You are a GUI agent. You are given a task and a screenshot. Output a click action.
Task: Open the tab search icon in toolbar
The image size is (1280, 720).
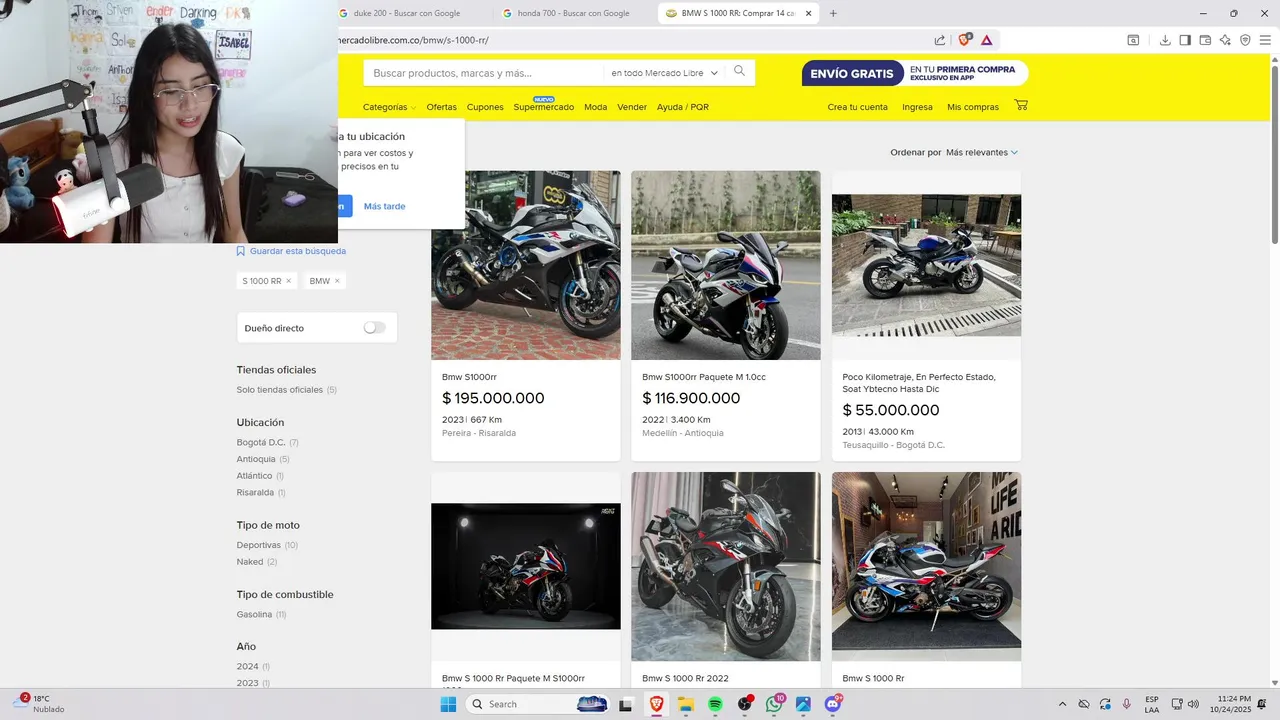pyautogui.click(x=1133, y=40)
